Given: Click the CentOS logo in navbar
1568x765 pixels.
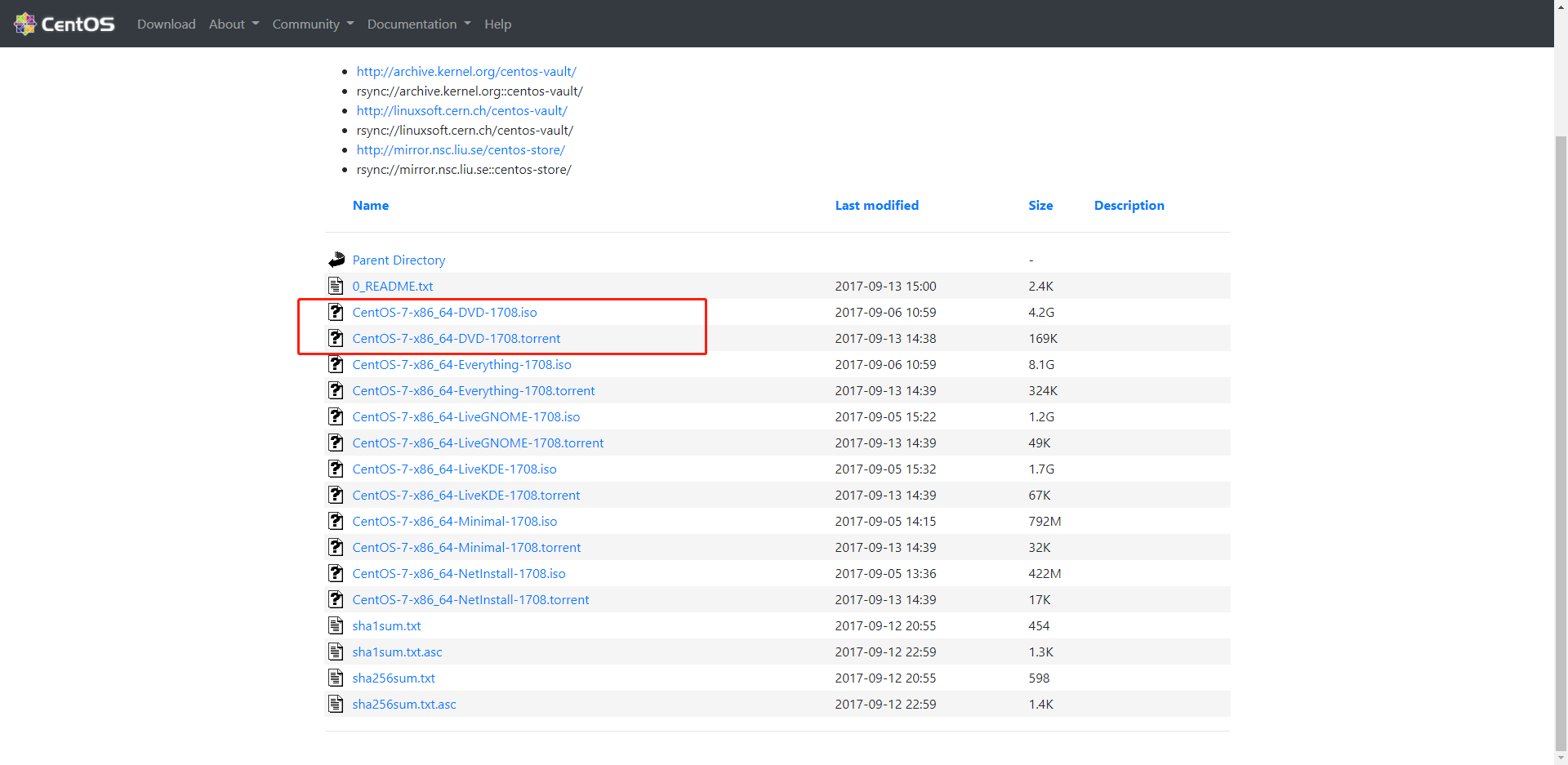Looking at the screenshot, I should (65, 24).
